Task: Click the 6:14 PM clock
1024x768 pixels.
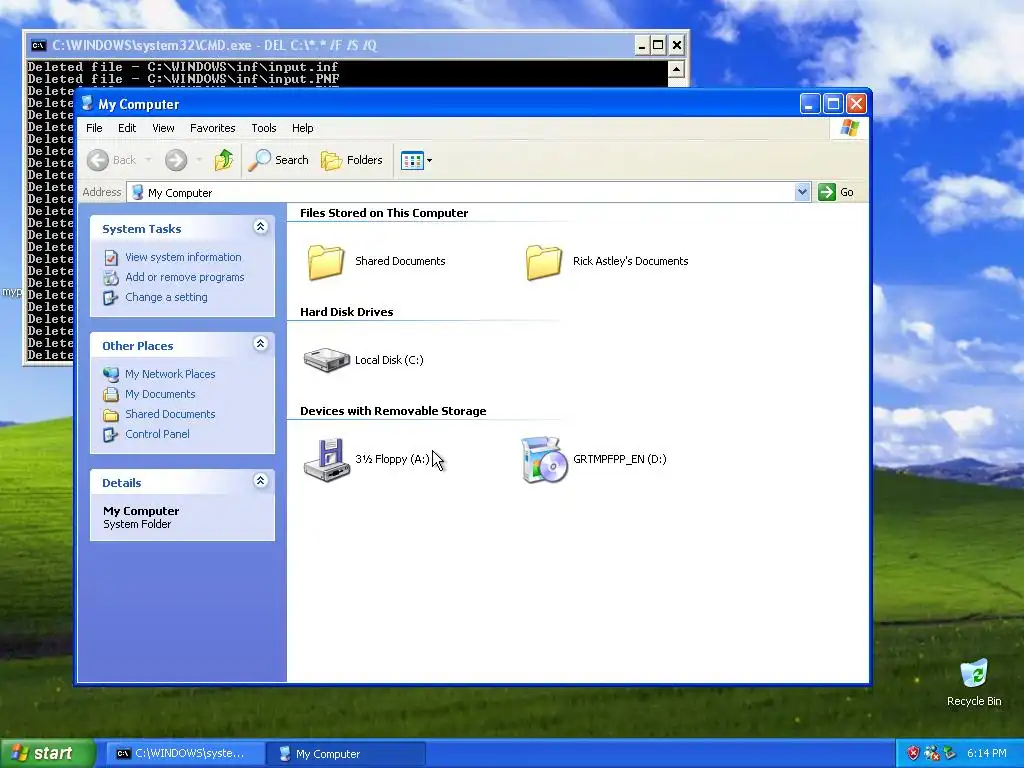Action: point(987,753)
